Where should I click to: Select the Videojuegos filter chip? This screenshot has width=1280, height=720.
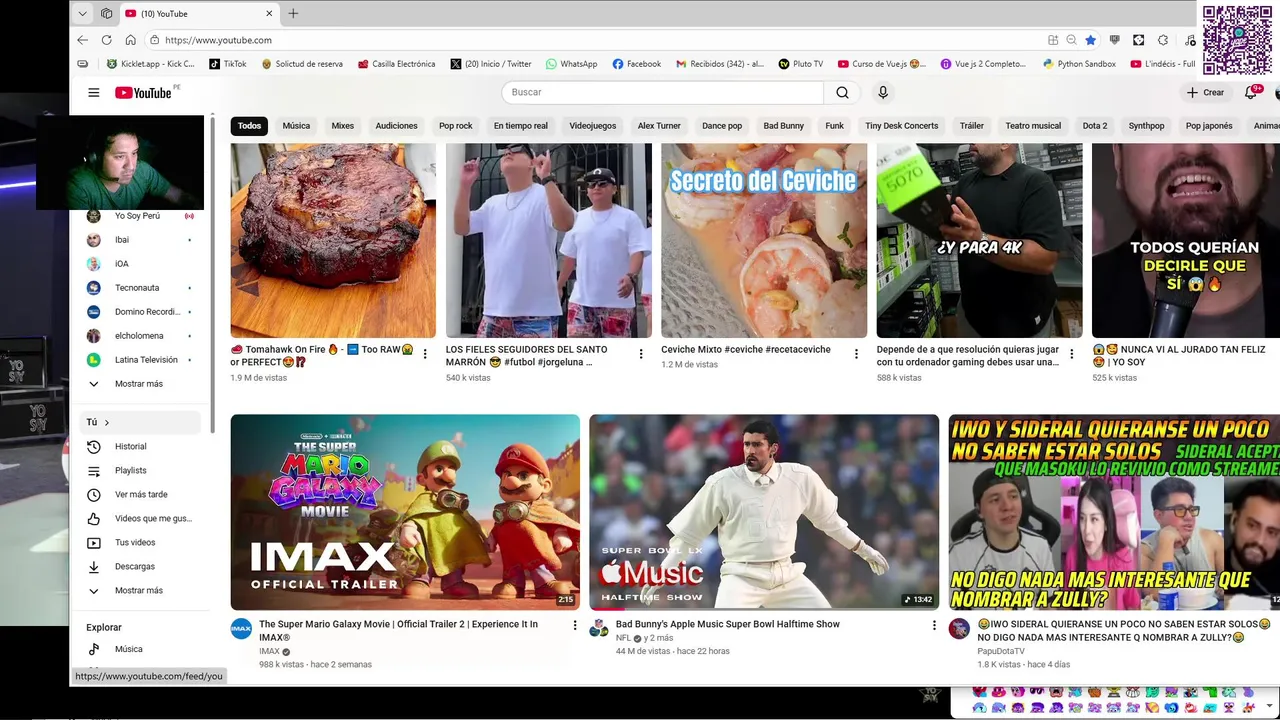593,126
